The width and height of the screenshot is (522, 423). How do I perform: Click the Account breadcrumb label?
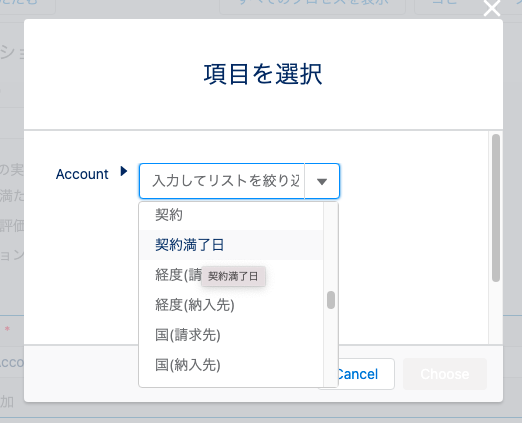coord(82,174)
